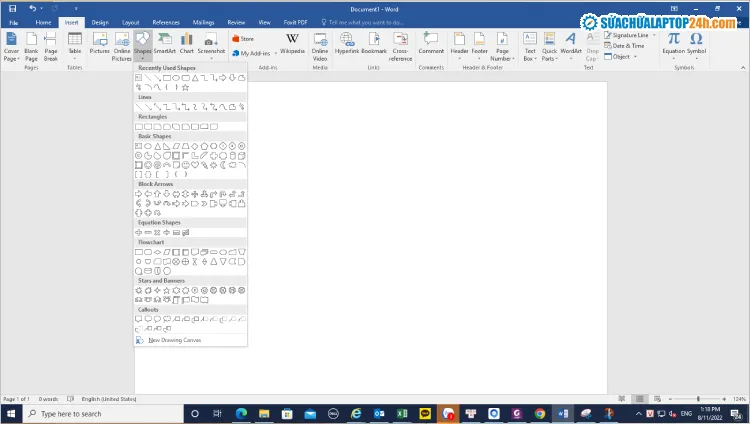Insert a Blank Page
750x424 pixels.
[x=31, y=46]
